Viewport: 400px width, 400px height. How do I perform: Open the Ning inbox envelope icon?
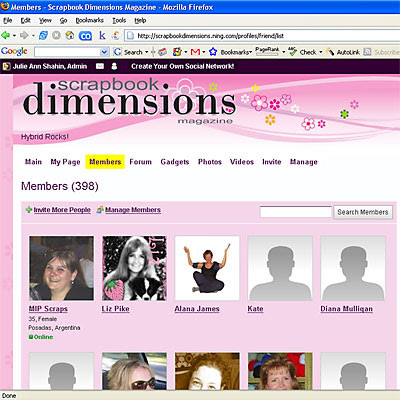pos(100,66)
